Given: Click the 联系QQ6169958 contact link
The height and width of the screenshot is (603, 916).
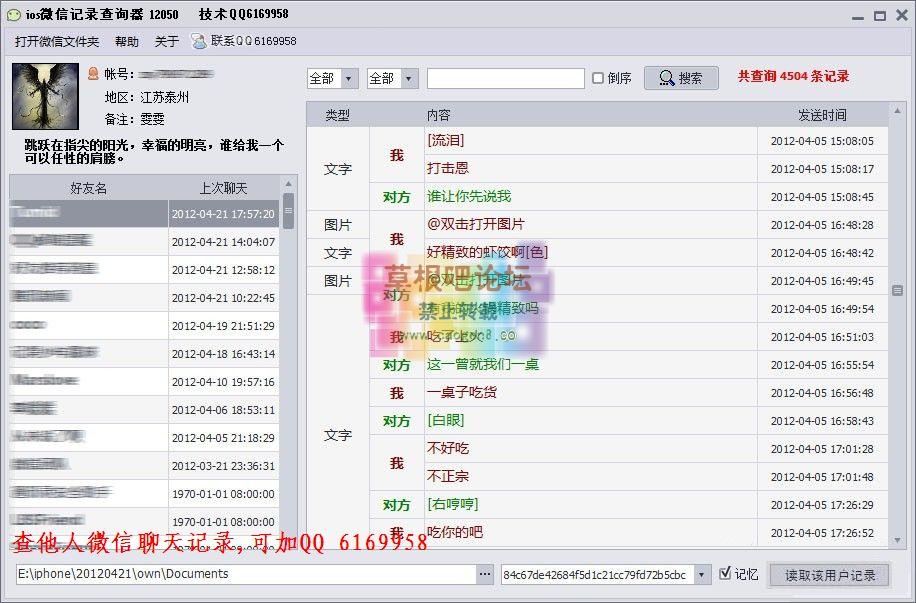Looking at the screenshot, I should click(x=253, y=41).
